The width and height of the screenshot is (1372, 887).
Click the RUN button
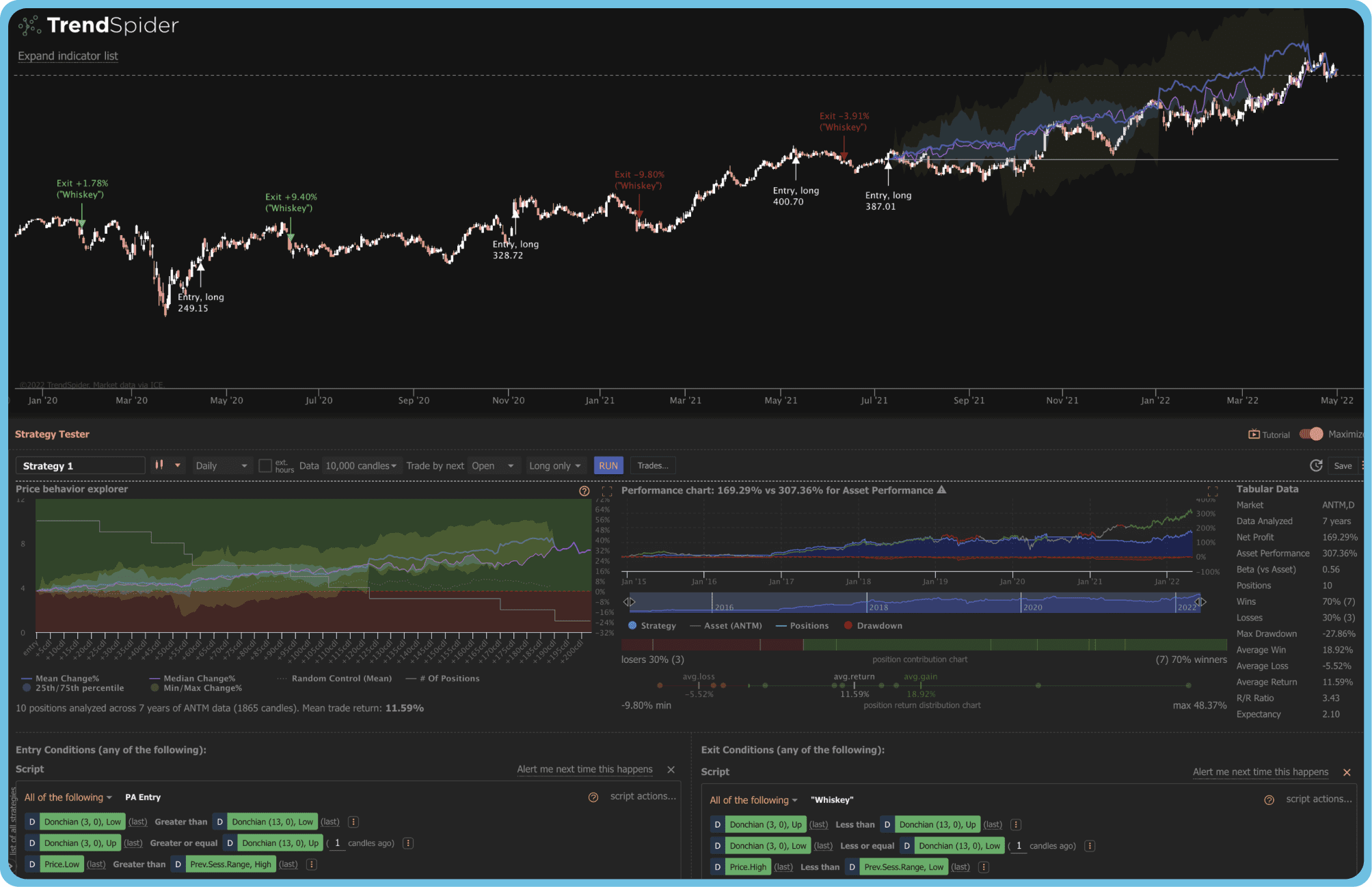(607, 465)
